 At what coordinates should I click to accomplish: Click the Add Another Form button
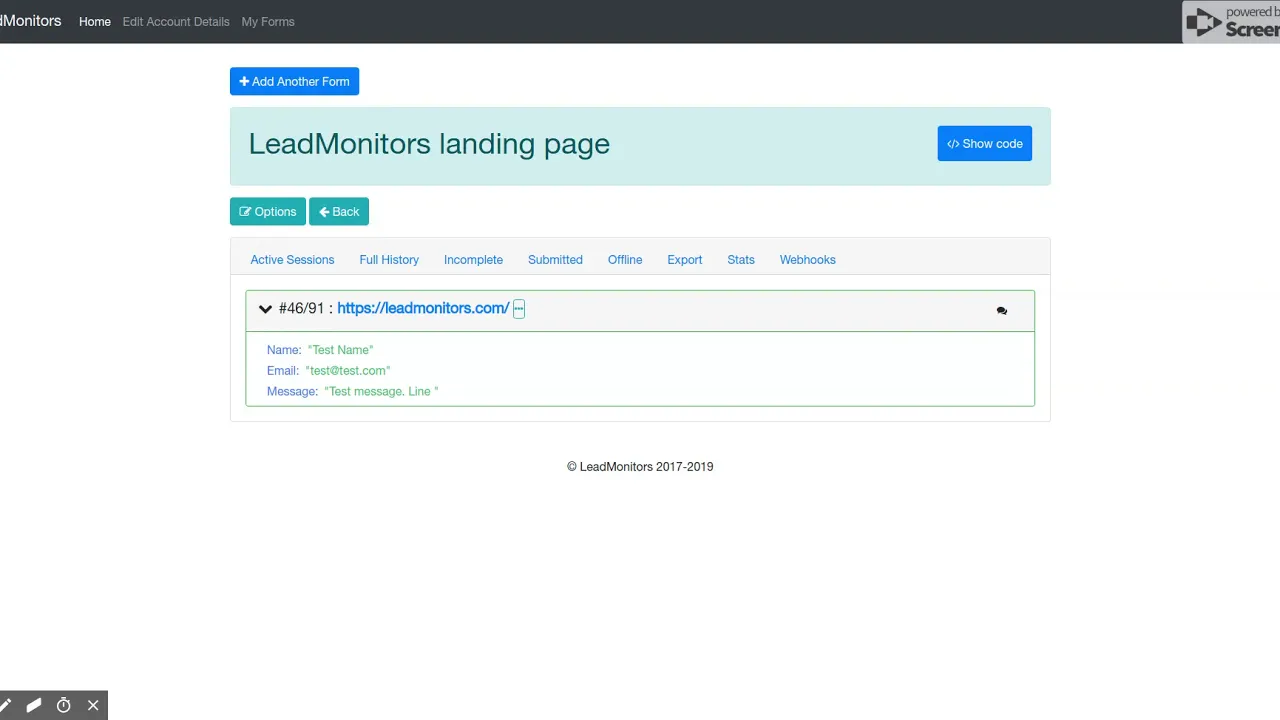[294, 82]
